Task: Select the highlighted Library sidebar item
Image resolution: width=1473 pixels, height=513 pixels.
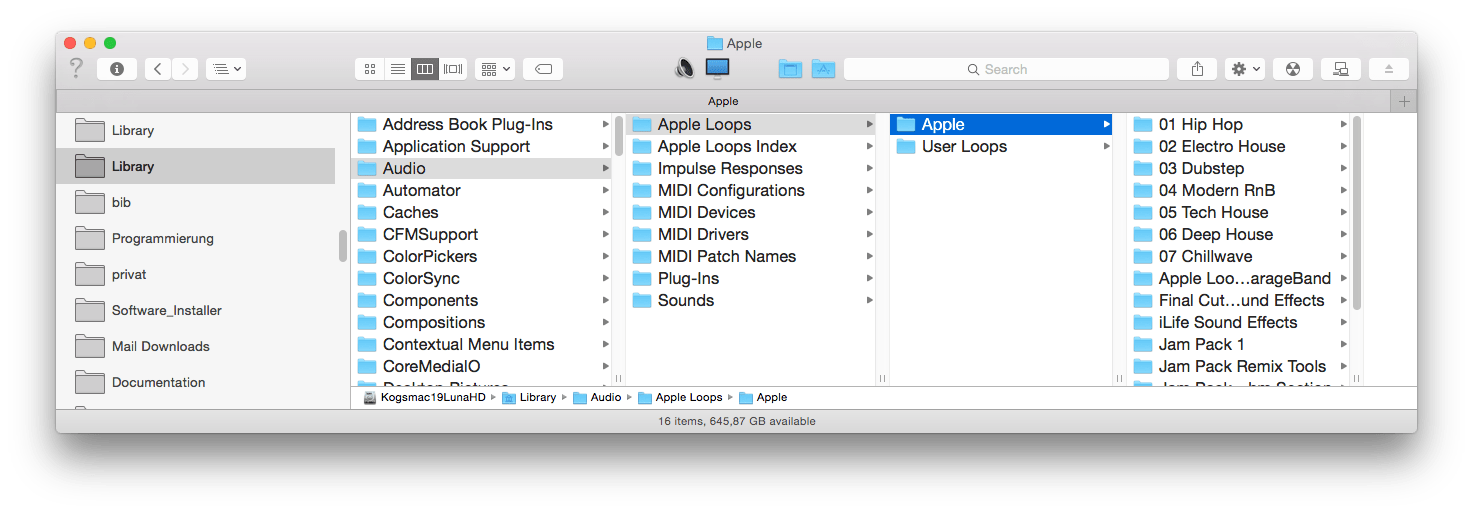Action: click(x=195, y=166)
